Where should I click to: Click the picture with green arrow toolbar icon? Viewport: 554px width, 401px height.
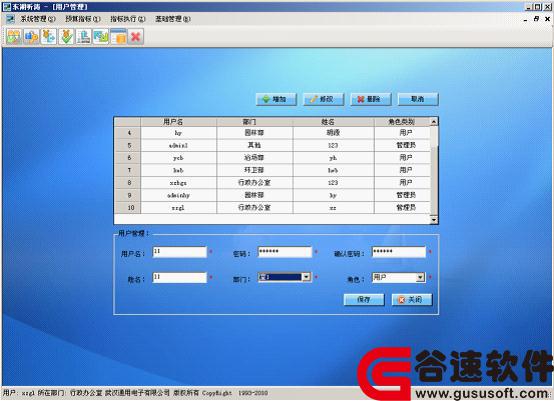tap(101, 36)
